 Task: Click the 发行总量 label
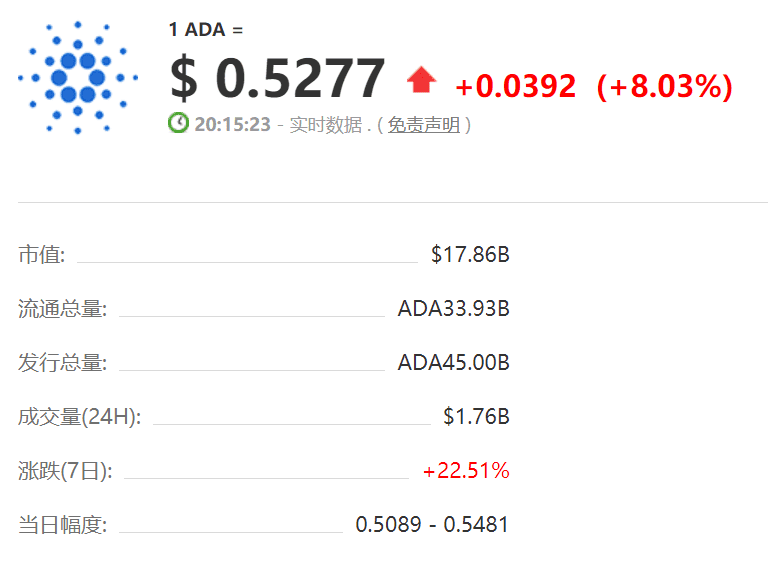click(62, 363)
